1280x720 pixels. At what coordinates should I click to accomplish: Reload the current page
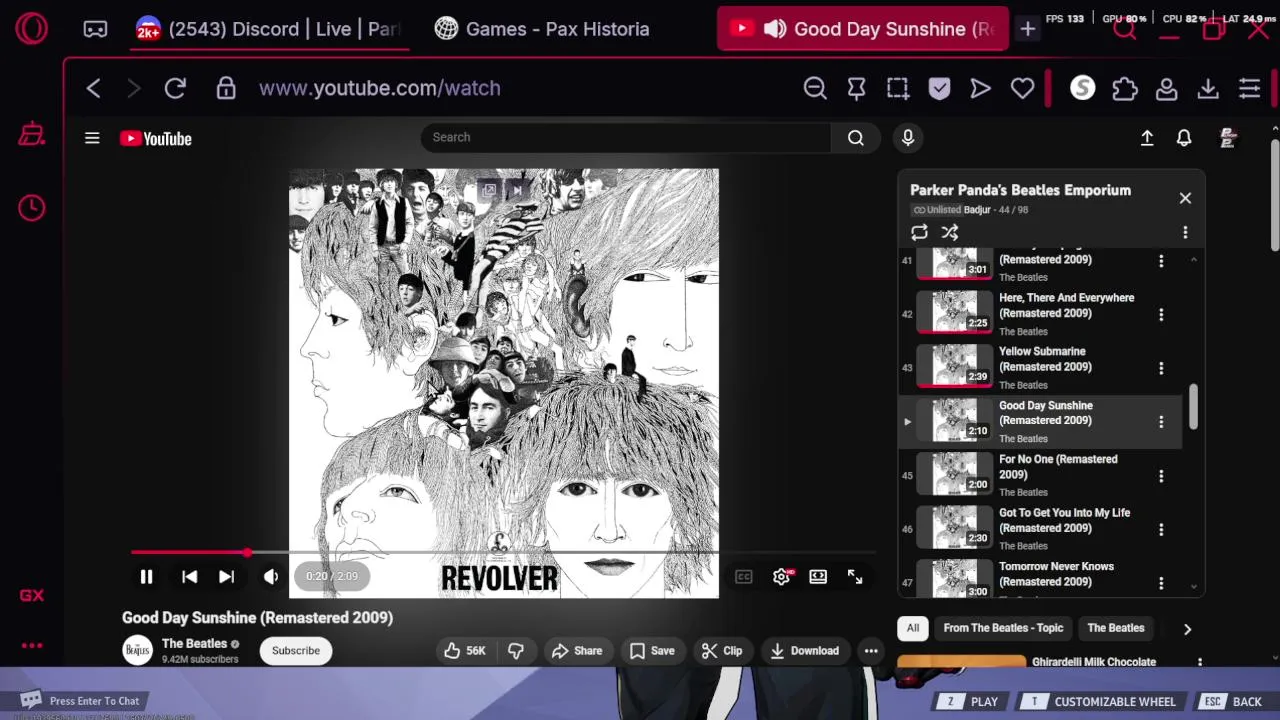coord(175,88)
